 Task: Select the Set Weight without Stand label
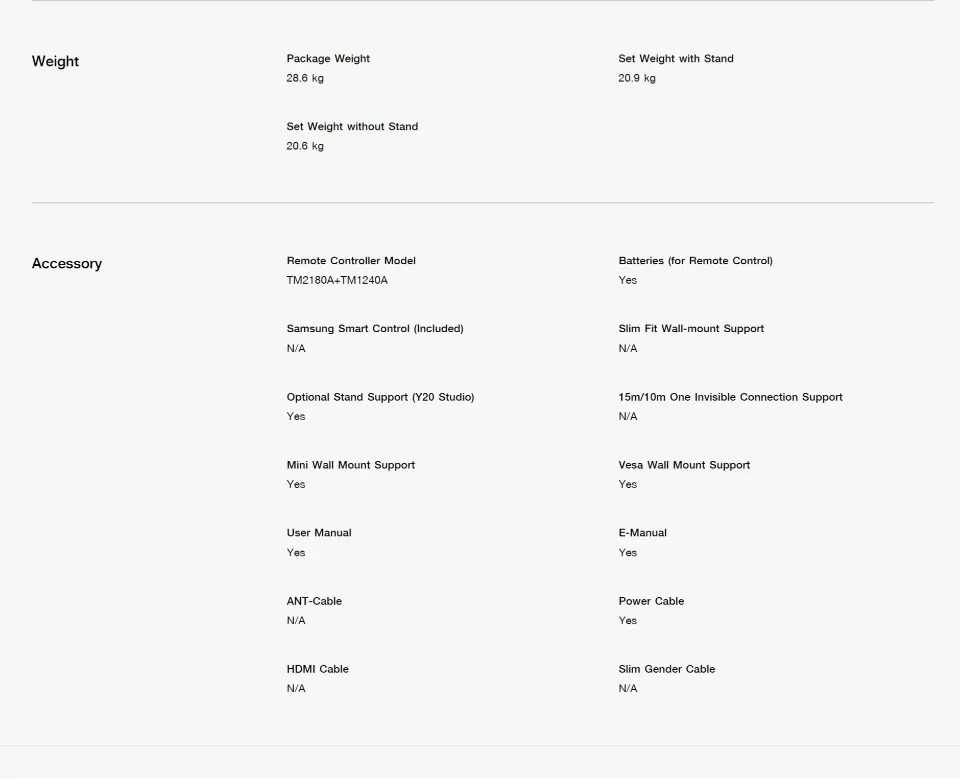(352, 127)
